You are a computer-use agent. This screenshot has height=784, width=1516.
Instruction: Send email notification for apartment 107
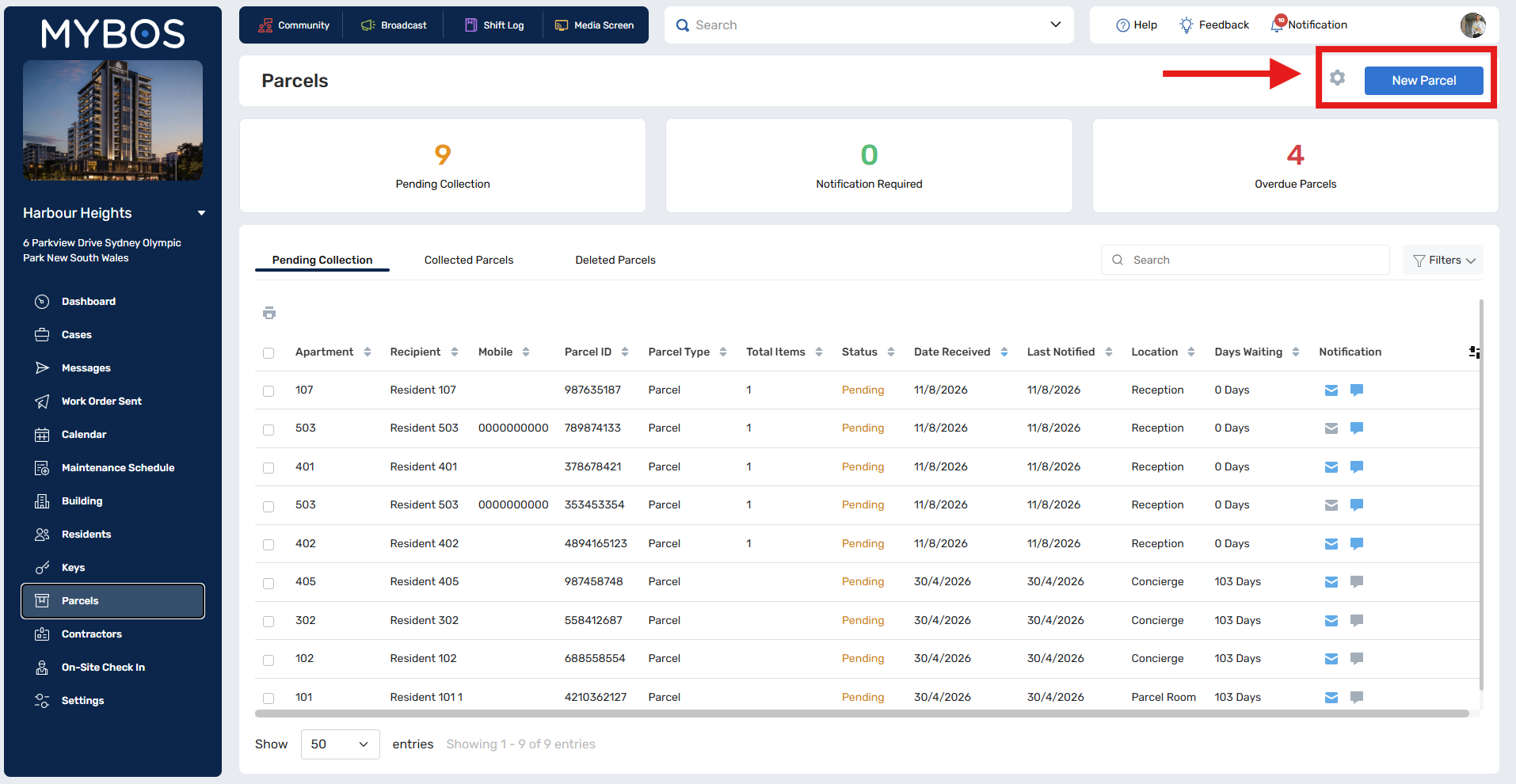tap(1331, 390)
